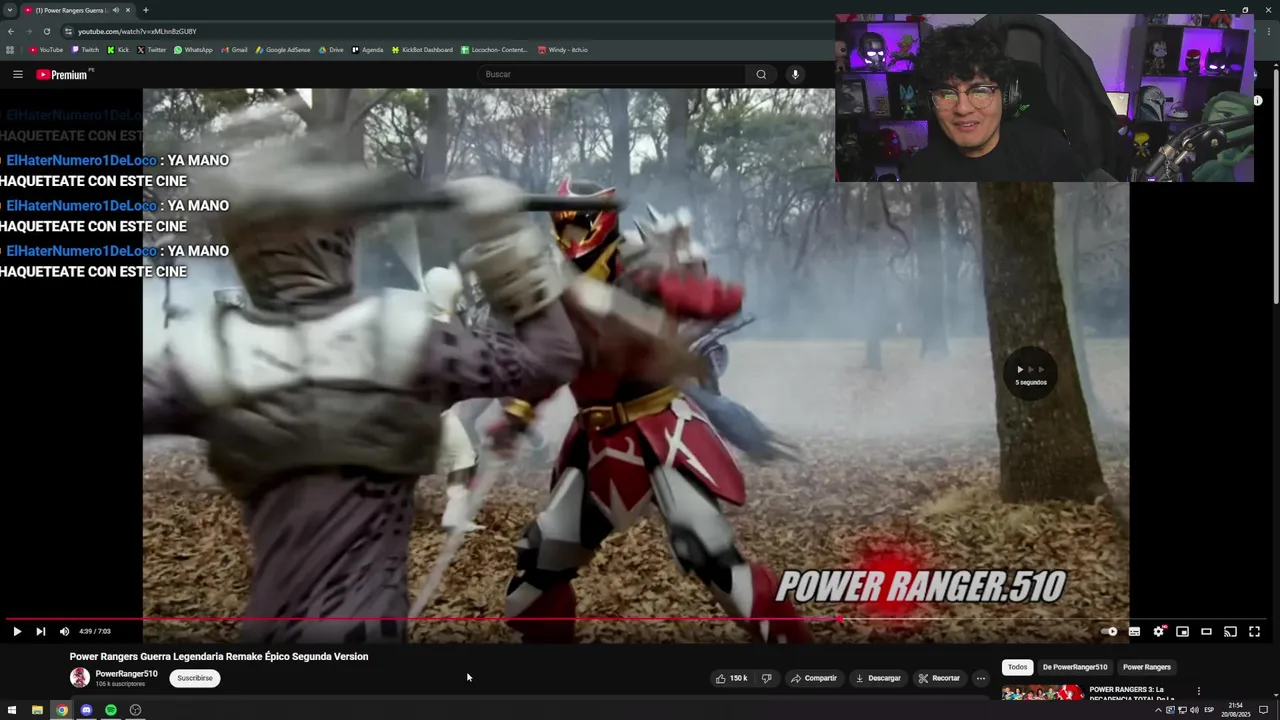Select the Power Rangers Guerra browser tab

coord(77,10)
